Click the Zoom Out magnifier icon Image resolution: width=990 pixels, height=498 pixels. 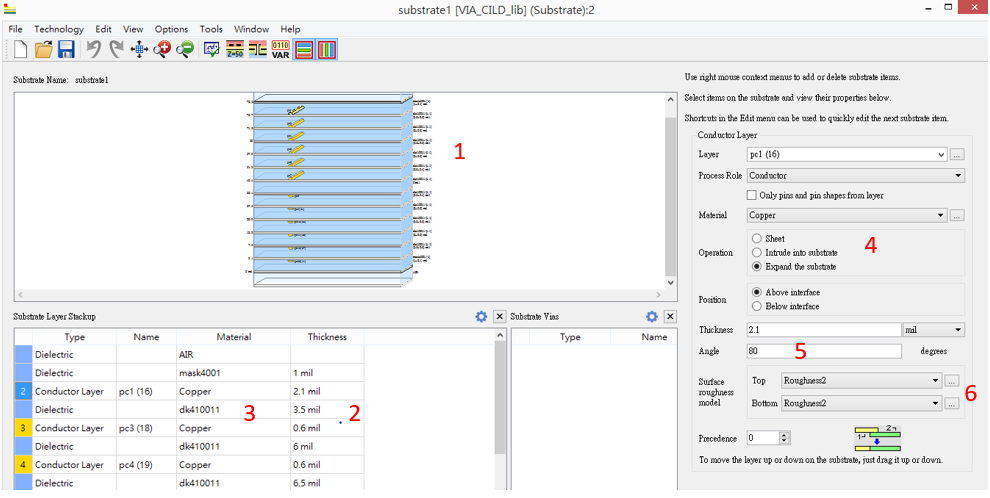(x=184, y=49)
